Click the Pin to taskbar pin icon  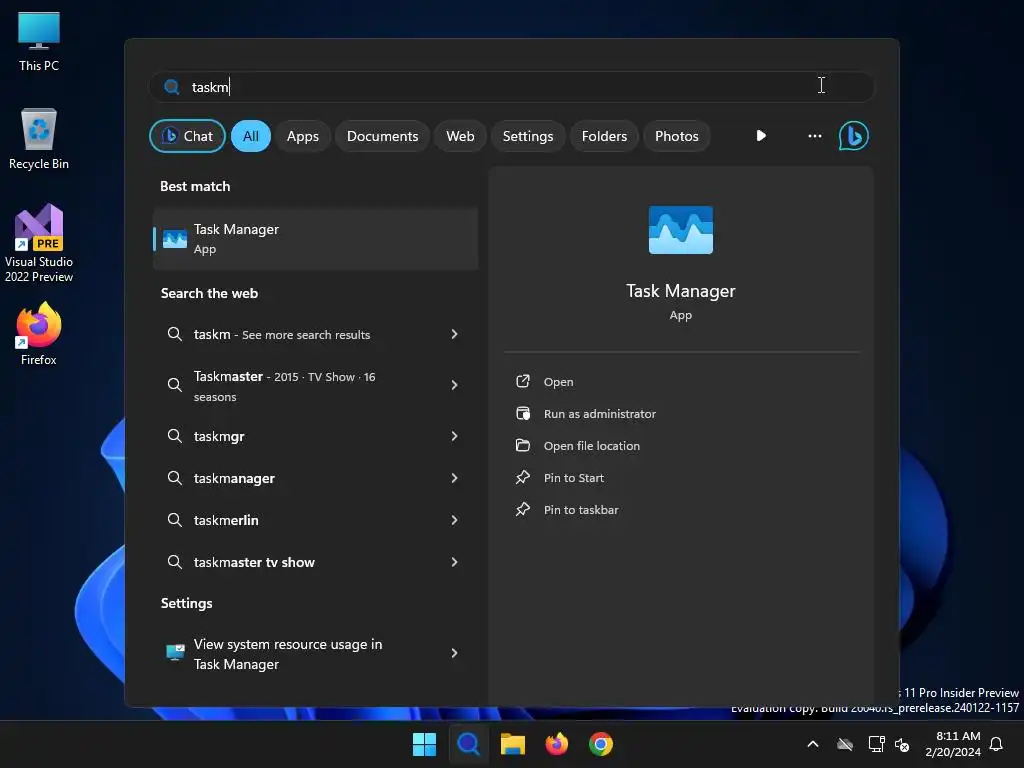522,509
